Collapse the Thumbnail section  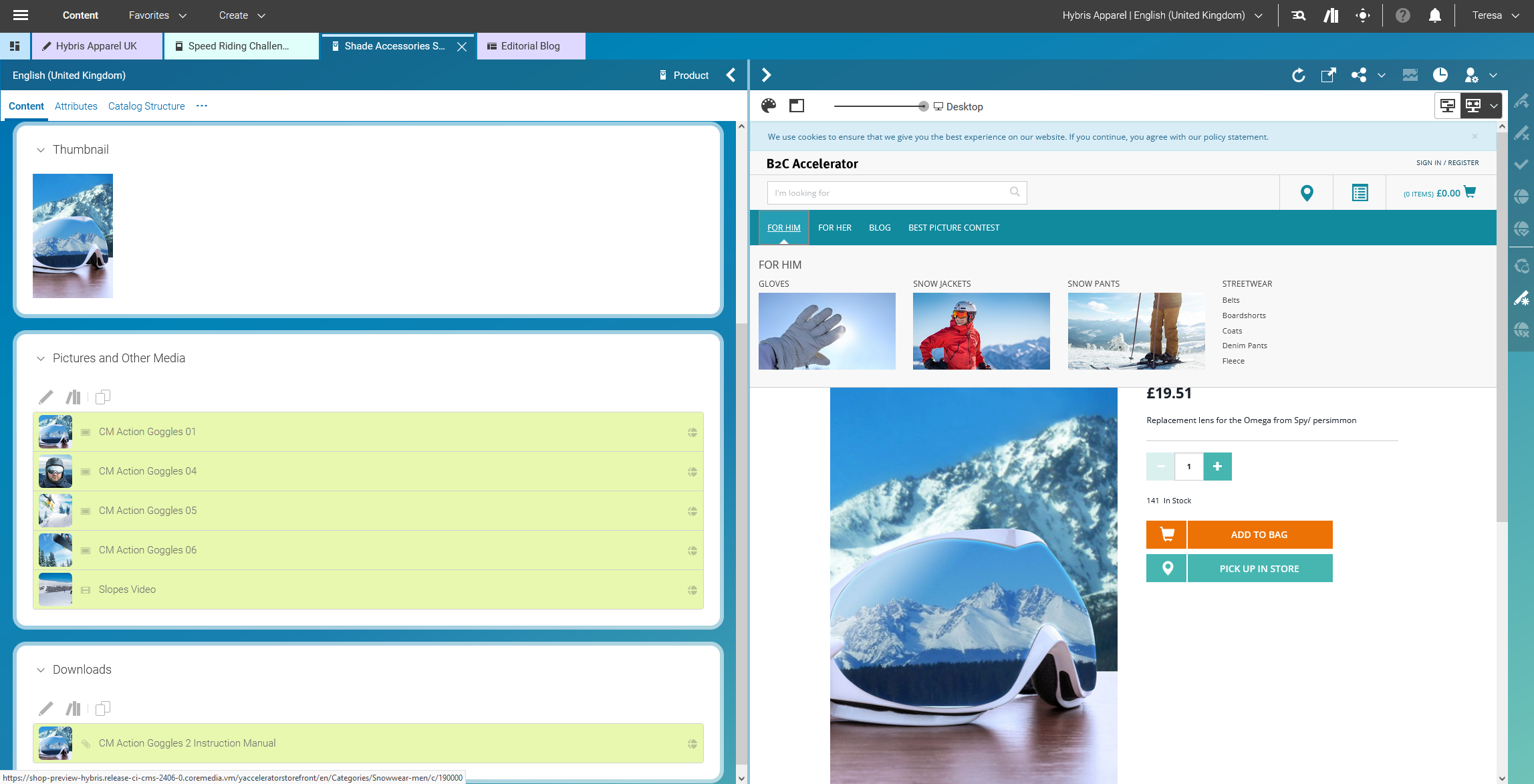point(40,149)
